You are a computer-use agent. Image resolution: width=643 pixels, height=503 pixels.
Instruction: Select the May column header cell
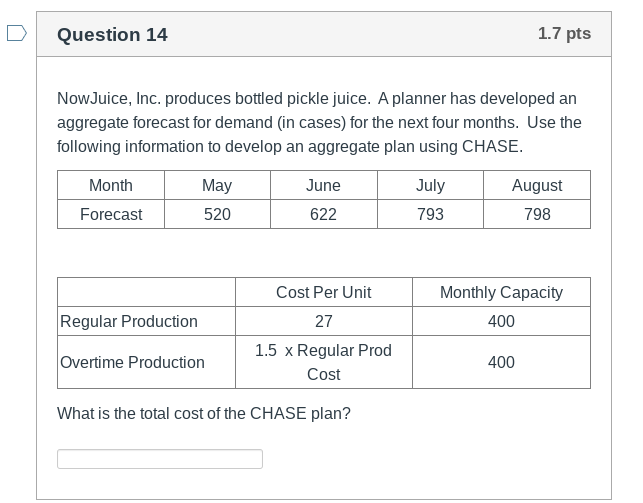(x=217, y=185)
